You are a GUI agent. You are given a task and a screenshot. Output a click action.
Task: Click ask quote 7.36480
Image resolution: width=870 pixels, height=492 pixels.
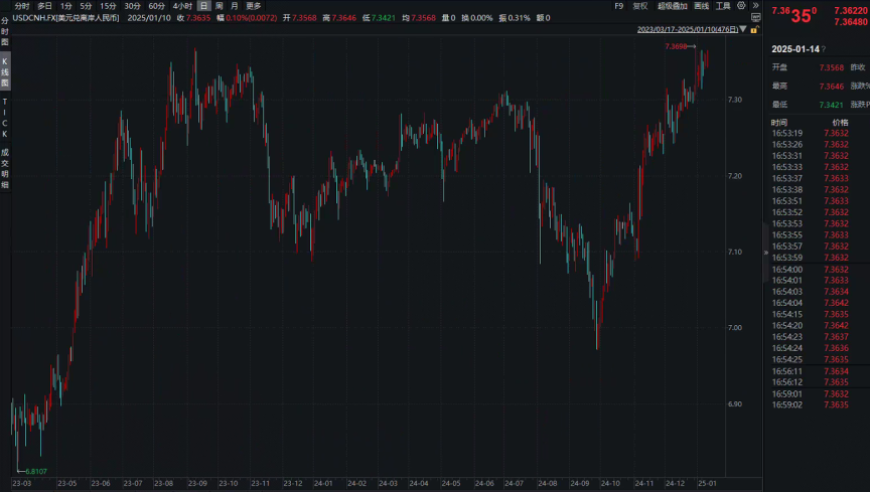[x=851, y=22]
